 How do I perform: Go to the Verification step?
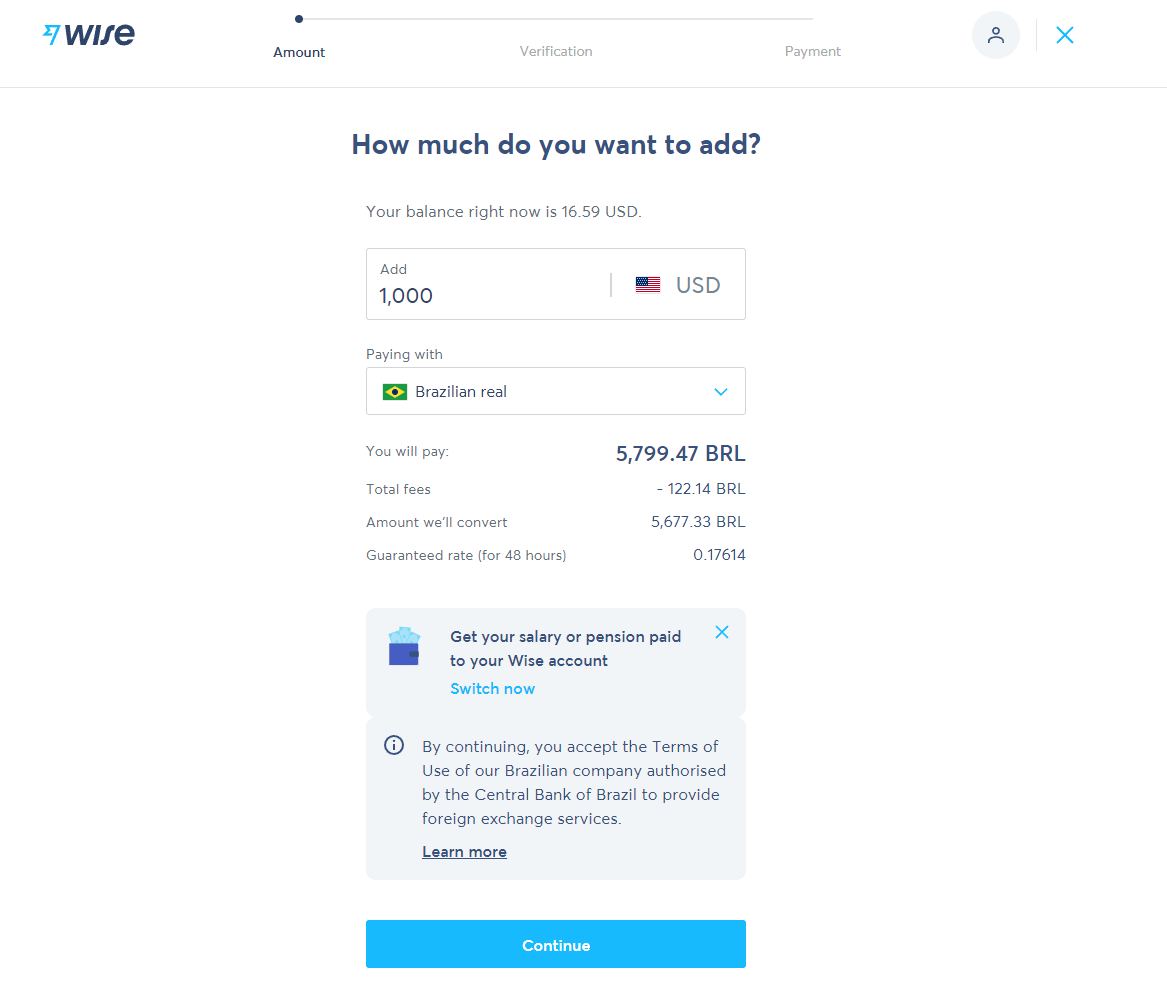tap(556, 52)
